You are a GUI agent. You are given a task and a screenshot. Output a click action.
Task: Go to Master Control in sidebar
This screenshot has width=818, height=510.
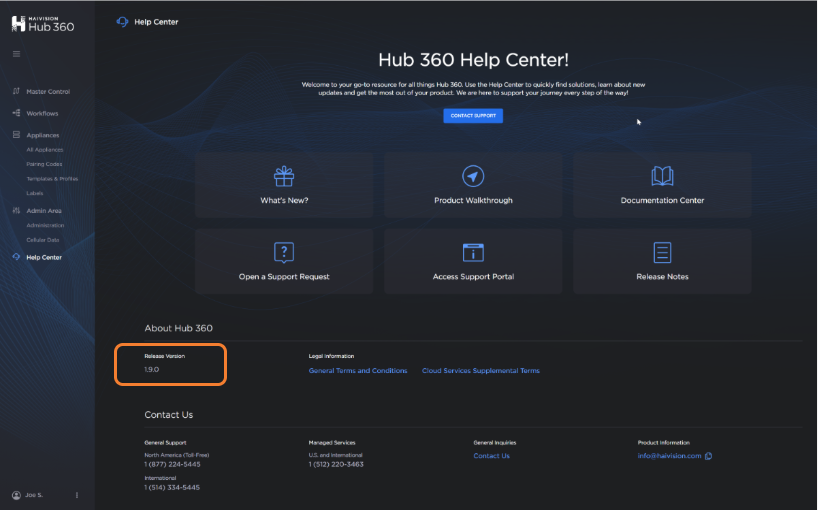tap(47, 92)
